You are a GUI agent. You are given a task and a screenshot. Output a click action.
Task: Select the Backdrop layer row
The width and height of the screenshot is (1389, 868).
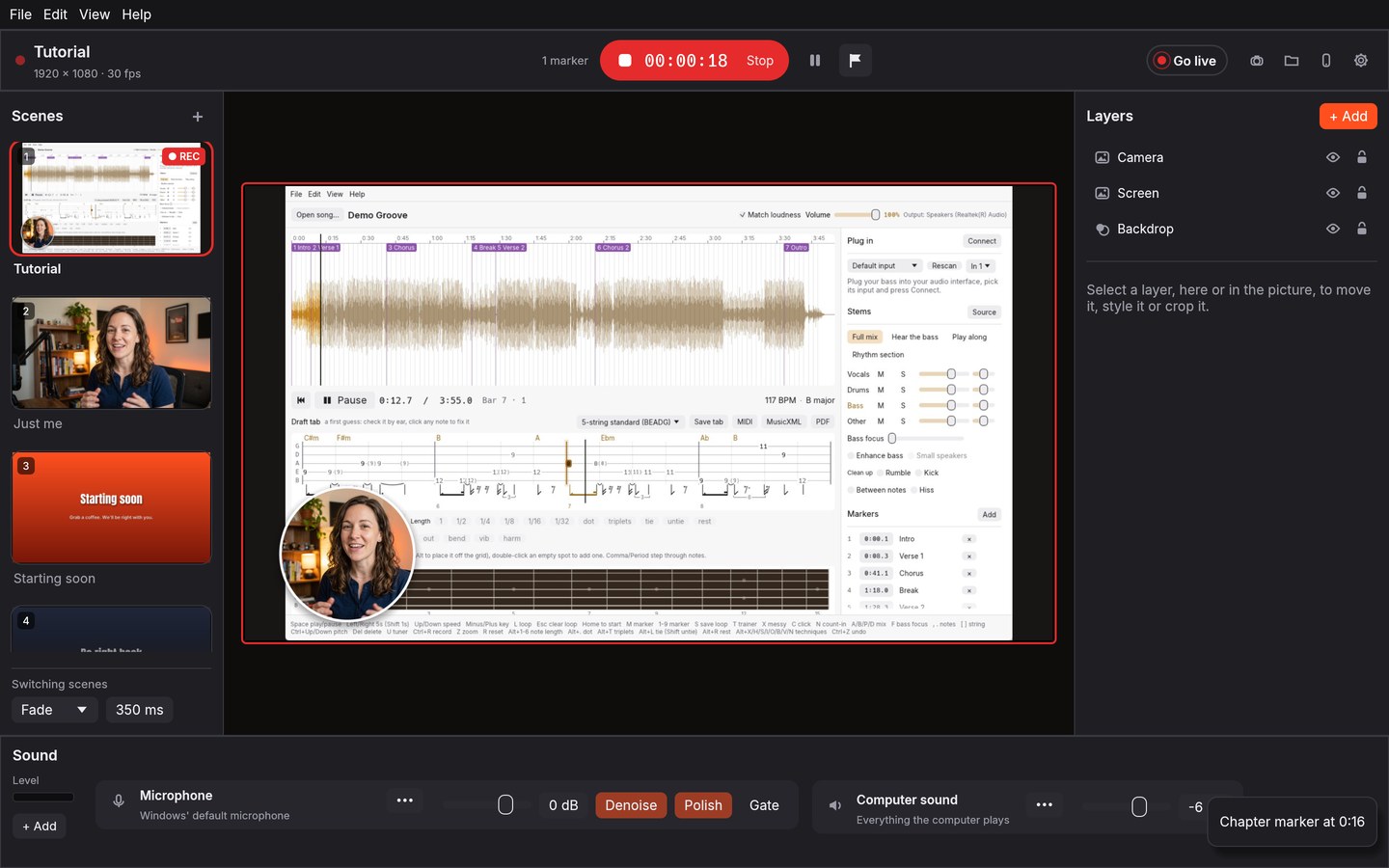pos(1232,229)
